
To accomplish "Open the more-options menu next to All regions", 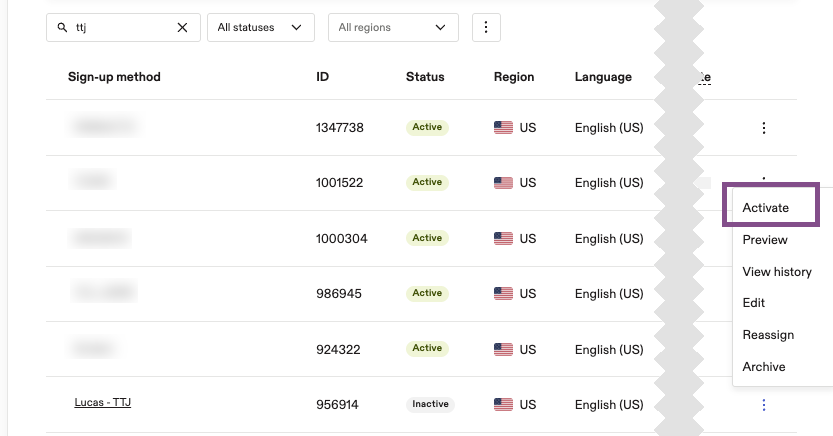I will (486, 28).
